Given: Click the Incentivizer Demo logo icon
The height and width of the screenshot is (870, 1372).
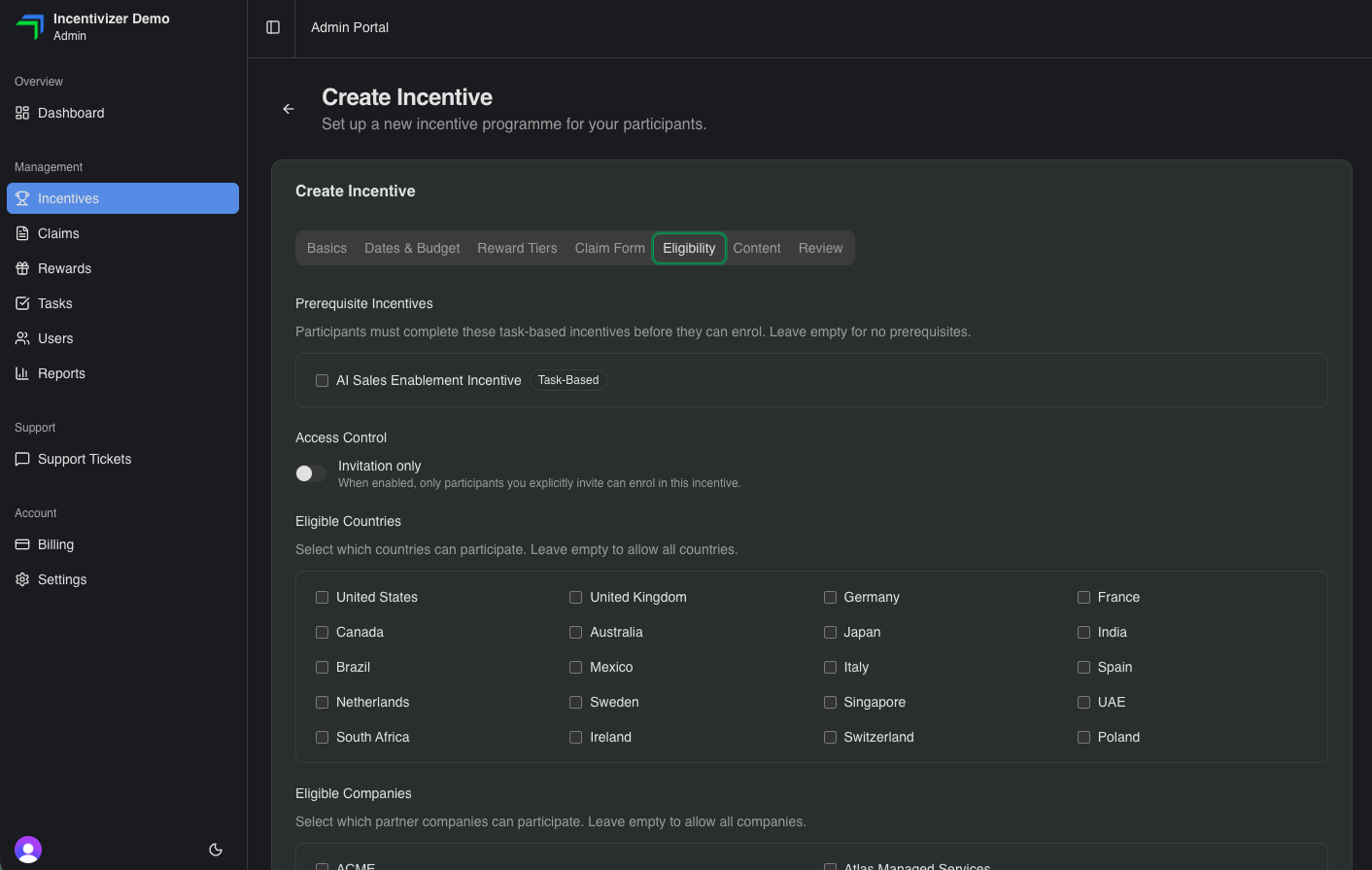Looking at the screenshot, I should [30, 26].
